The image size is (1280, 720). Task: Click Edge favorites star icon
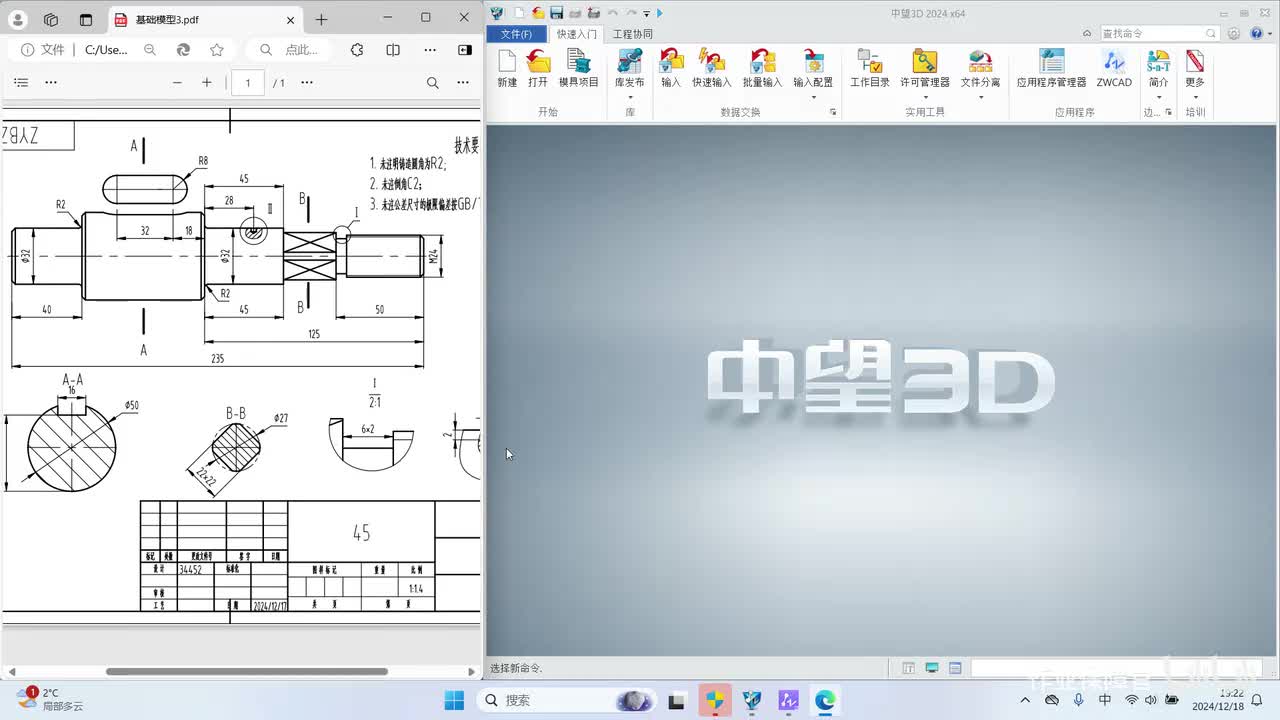coord(217,49)
